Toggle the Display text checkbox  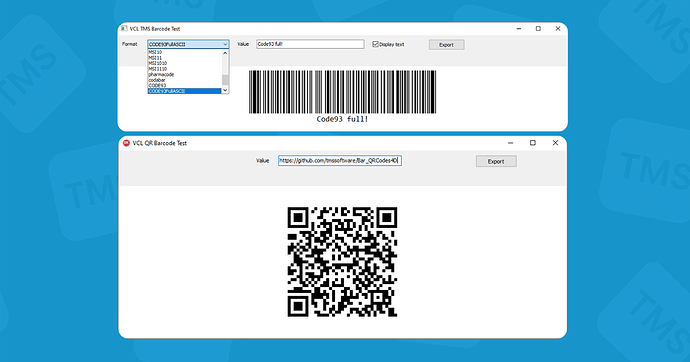point(375,44)
